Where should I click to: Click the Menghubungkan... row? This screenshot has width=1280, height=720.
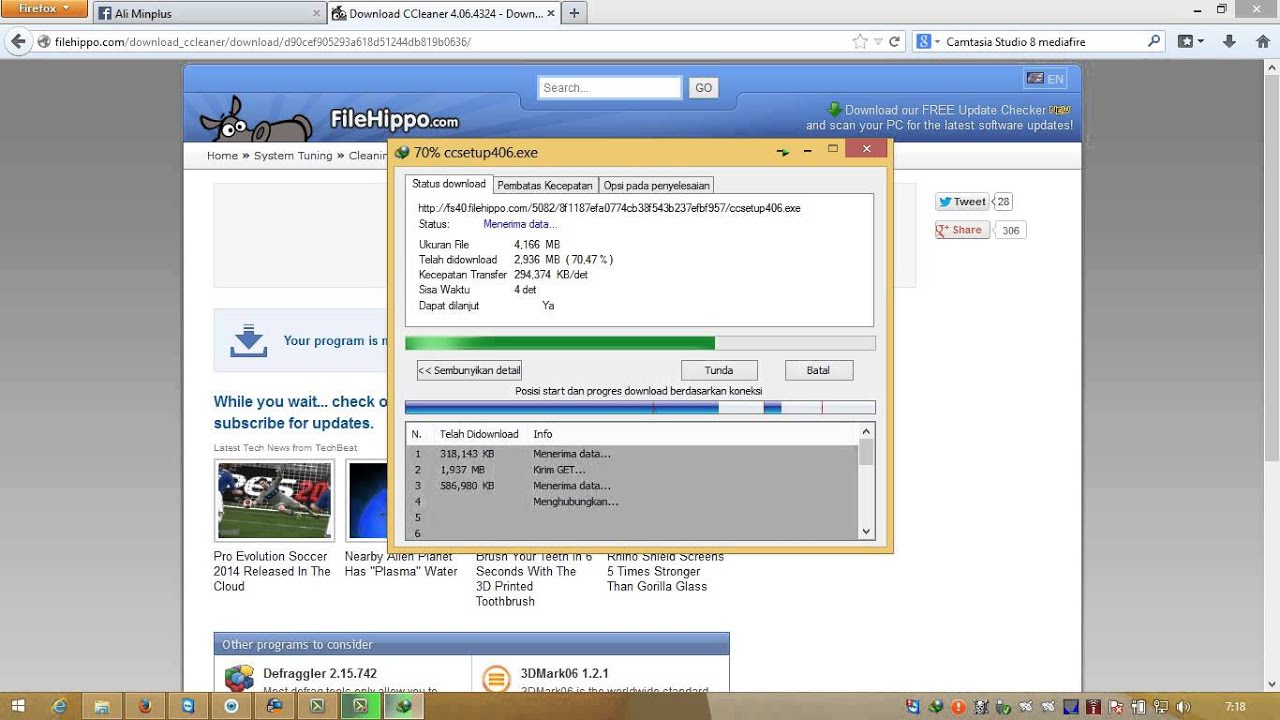[632, 502]
